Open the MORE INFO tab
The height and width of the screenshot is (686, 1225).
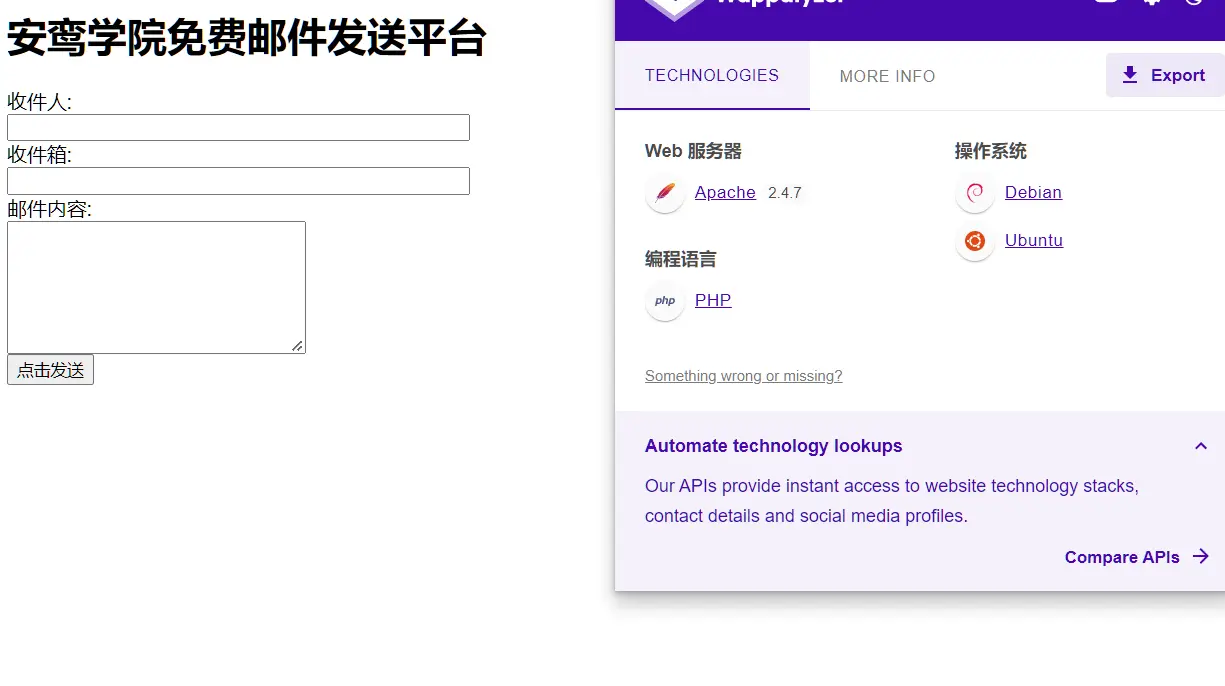point(887,77)
